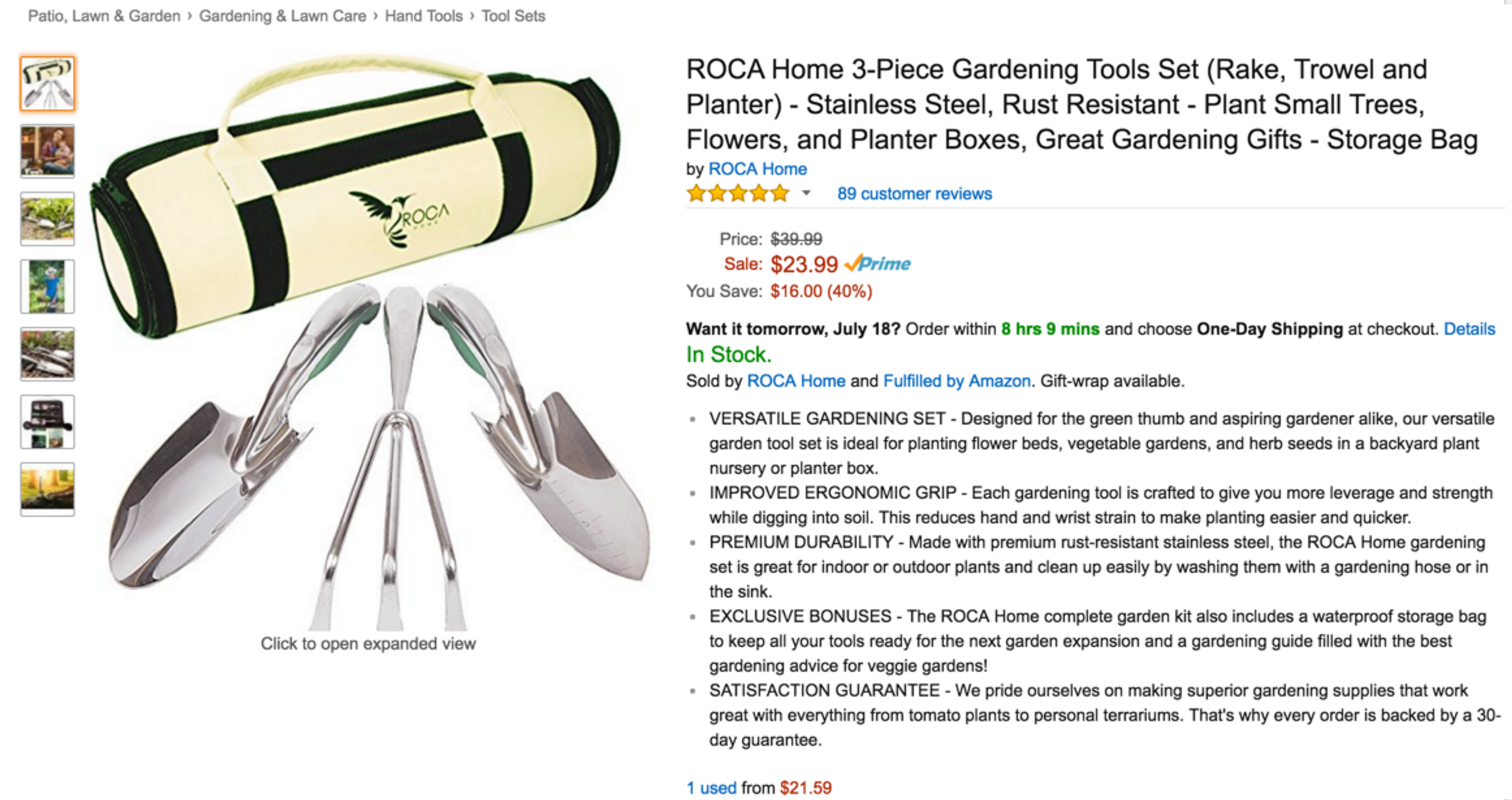Click the Fulfilled by Amazon link
Screen dimensions: 1512x800
coord(957,381)
